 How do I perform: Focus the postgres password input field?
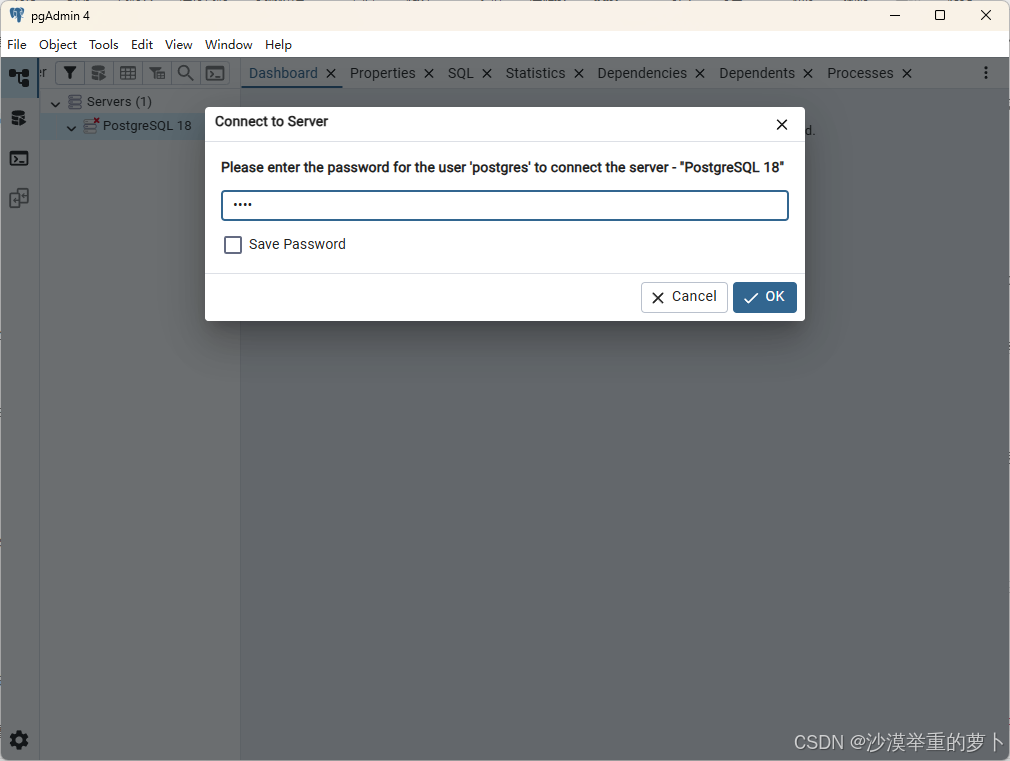(x=505, y=206)
